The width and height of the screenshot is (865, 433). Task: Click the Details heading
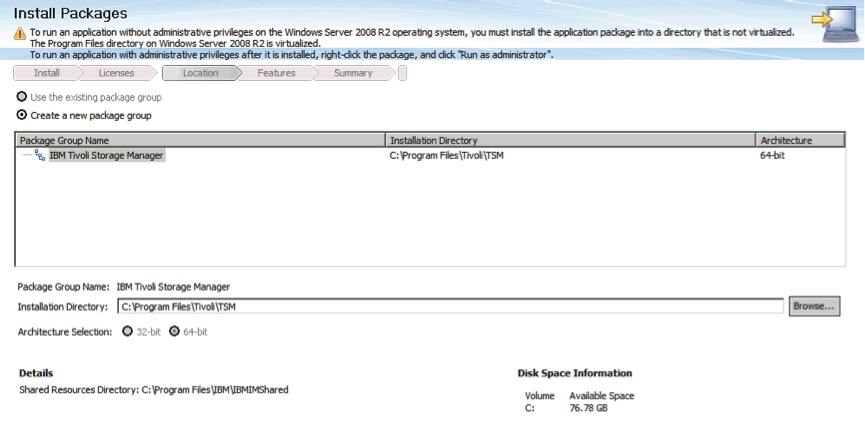(x=36, y=373)
